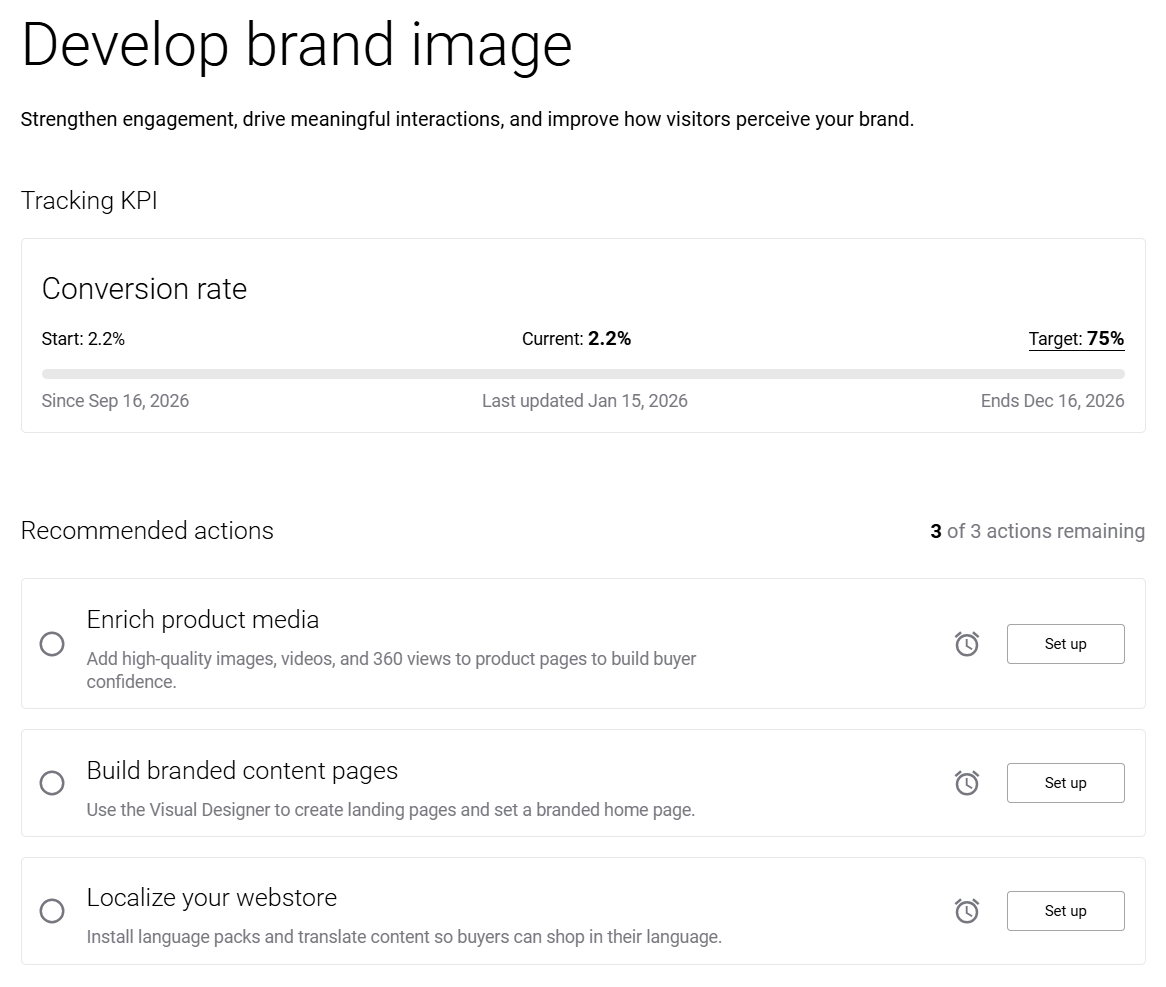Click the Conversion rate KPI heading
This screenshot has width=1166, height=987.
(x=144, y=289)
